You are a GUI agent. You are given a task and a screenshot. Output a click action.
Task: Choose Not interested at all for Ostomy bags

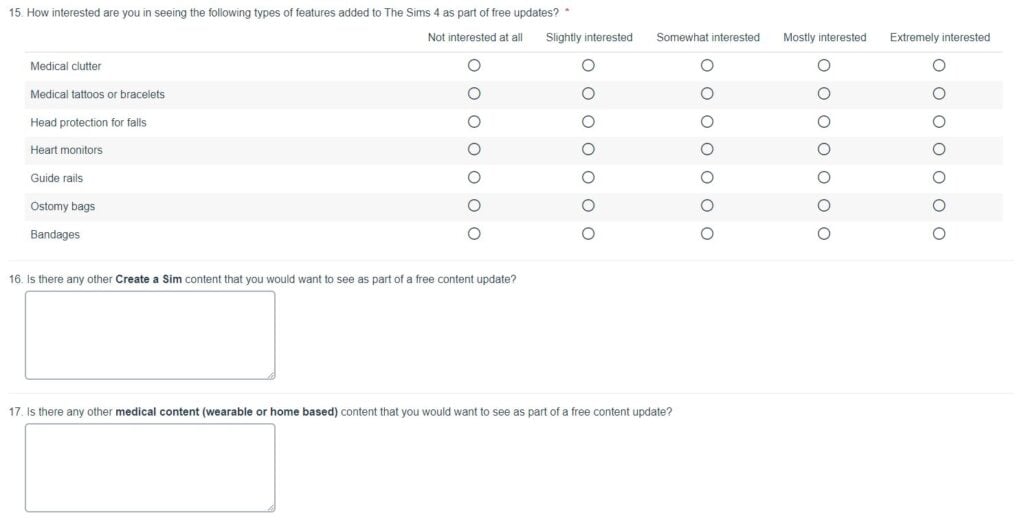[x=474, y=206]
